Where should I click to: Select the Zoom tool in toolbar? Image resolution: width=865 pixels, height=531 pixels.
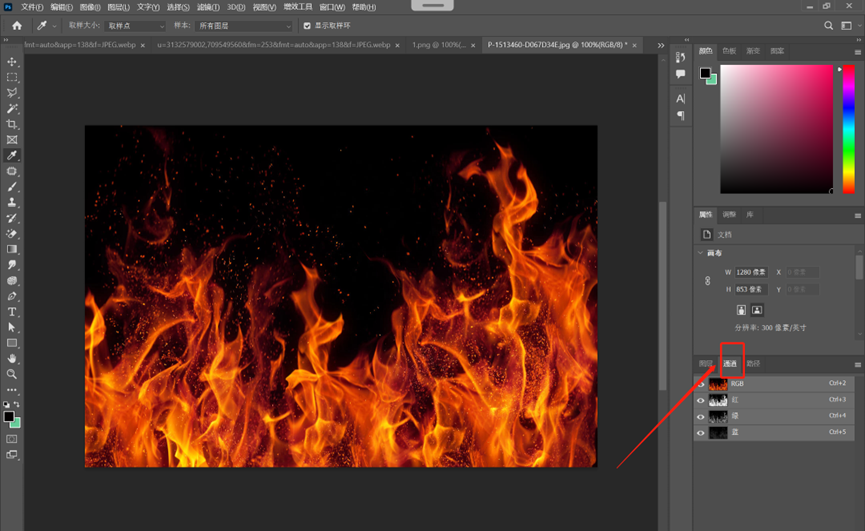click(12, 374)
